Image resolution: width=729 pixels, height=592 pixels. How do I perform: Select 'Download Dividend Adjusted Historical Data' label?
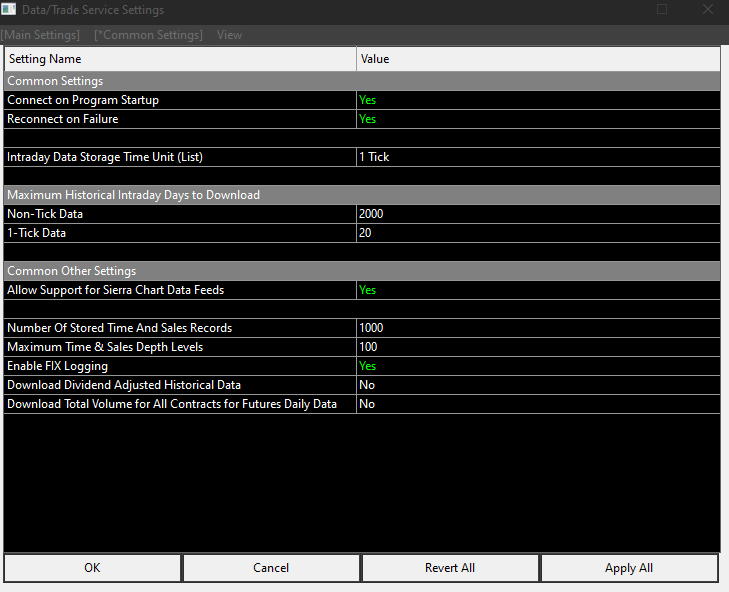(x=124, y=385)
